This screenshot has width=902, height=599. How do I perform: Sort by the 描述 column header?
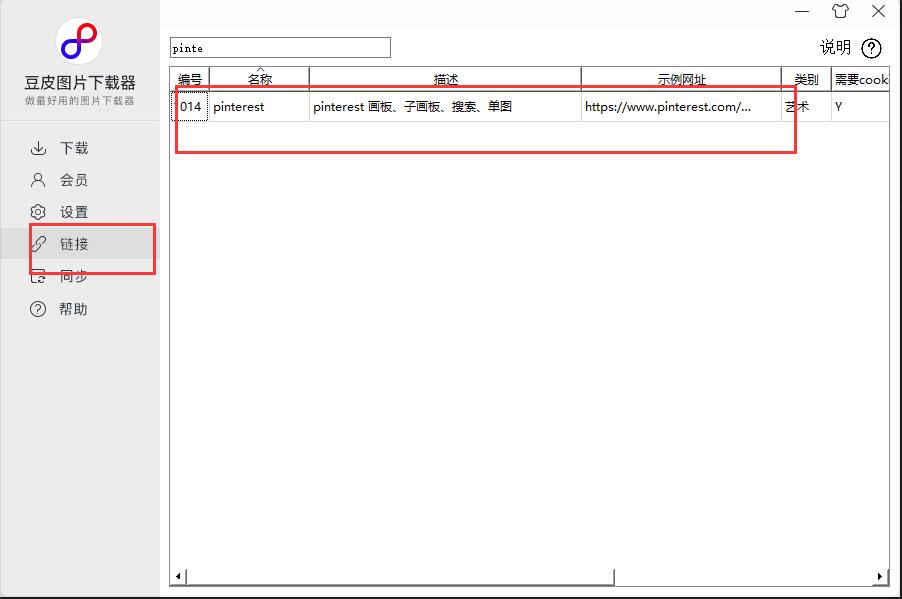point(445,79)
